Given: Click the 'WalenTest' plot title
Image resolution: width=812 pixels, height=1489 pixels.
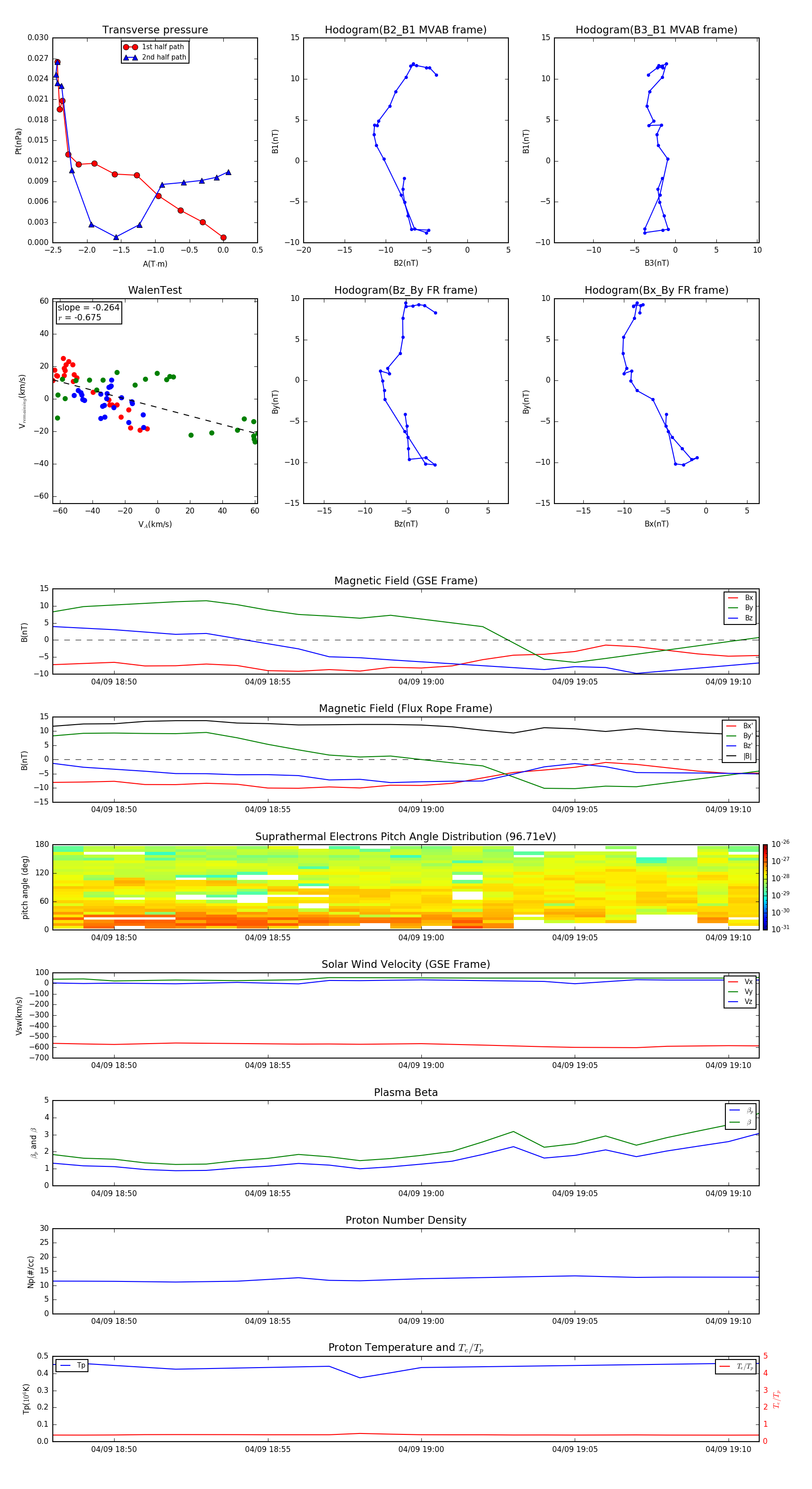Looking at the screenshot, I should [155, 290].
